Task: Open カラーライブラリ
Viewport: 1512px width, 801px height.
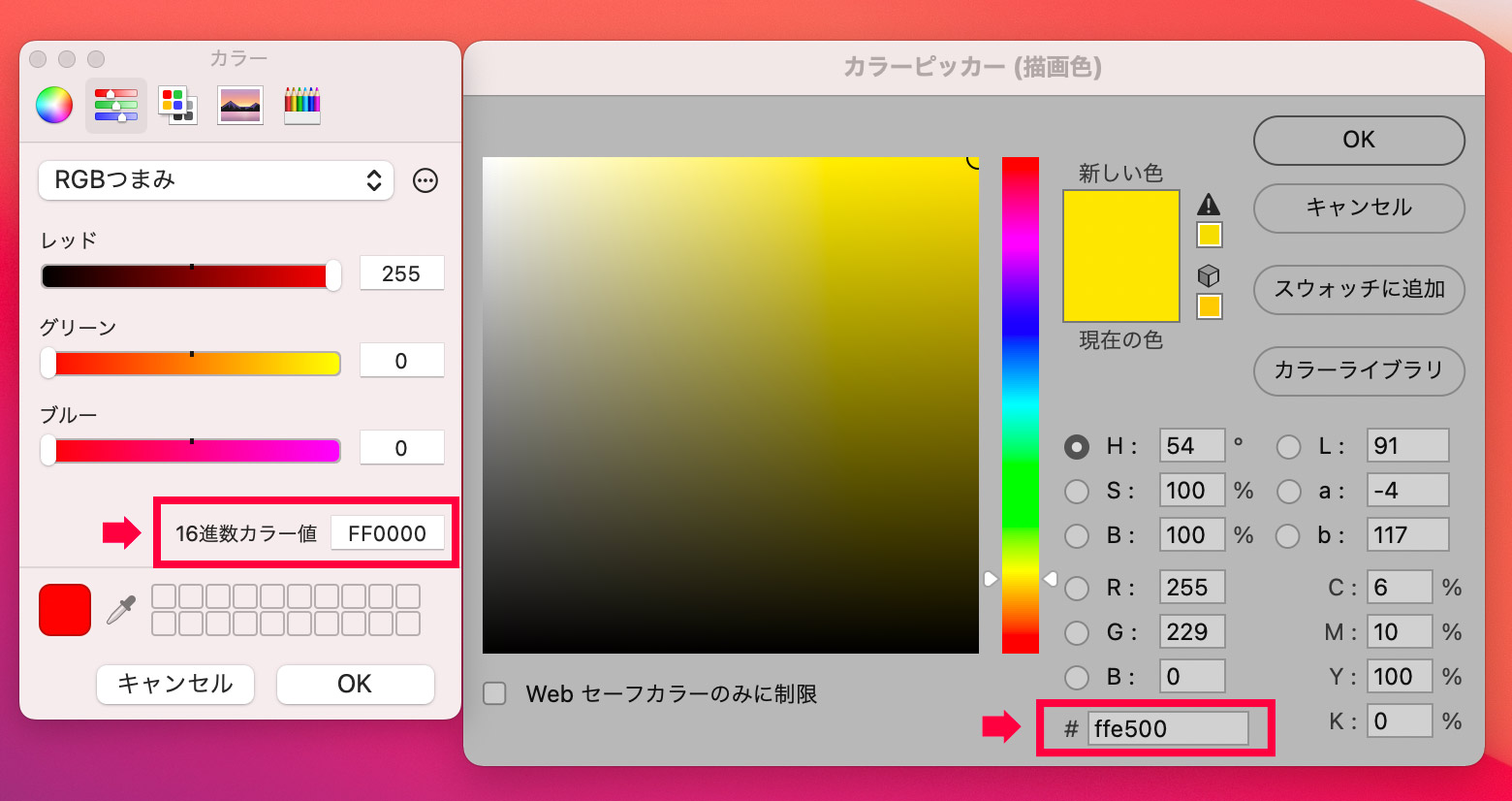Action: [x=1358, y=370]
